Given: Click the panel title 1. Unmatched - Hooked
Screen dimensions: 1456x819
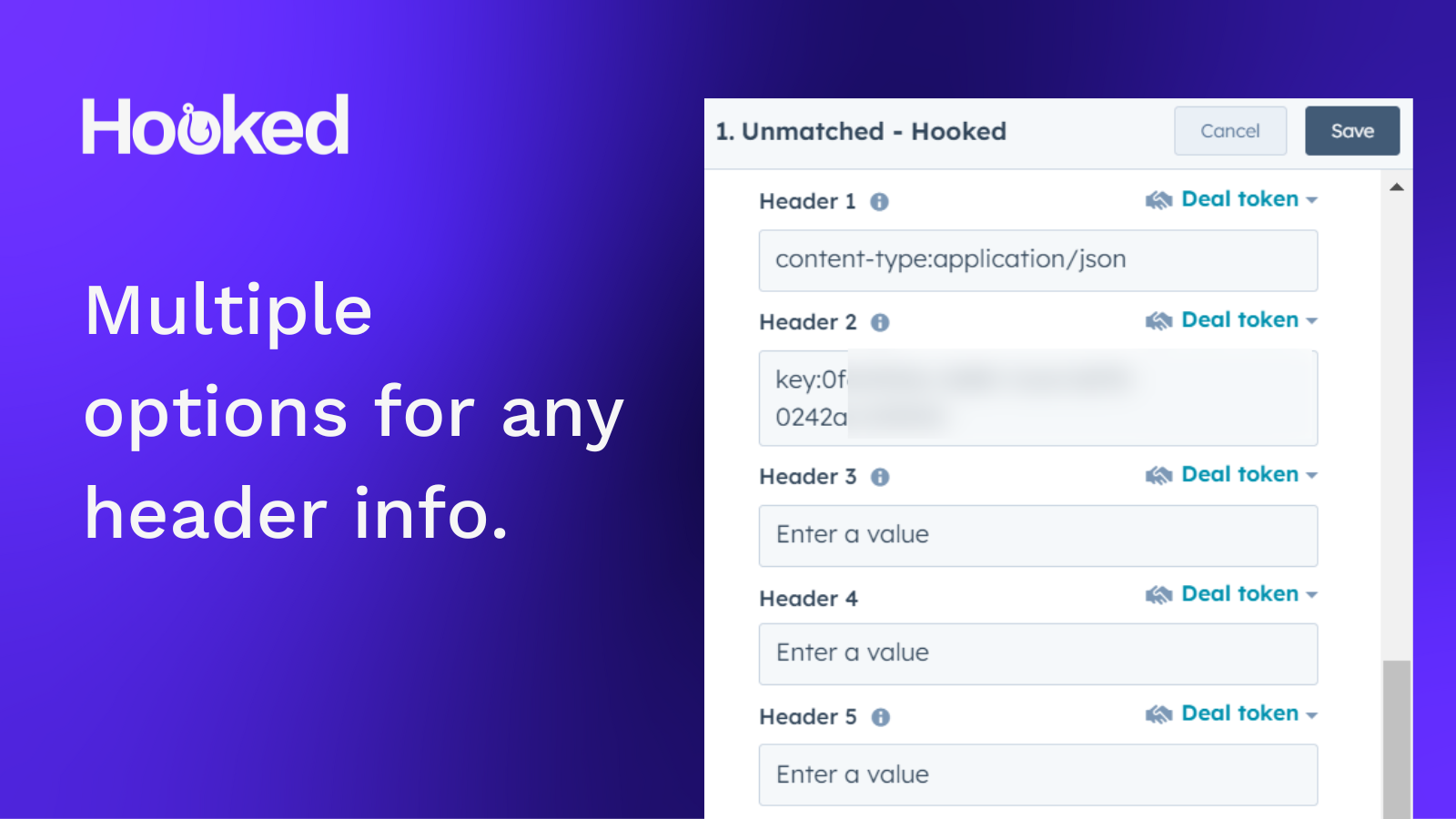Looking at the screenshot, I should click(859, 131).
